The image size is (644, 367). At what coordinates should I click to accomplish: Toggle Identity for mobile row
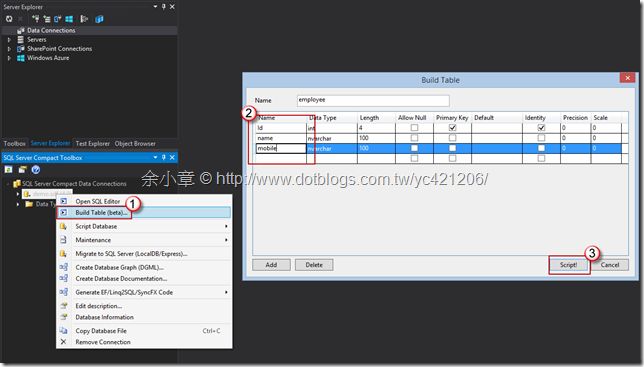point(541,148)
